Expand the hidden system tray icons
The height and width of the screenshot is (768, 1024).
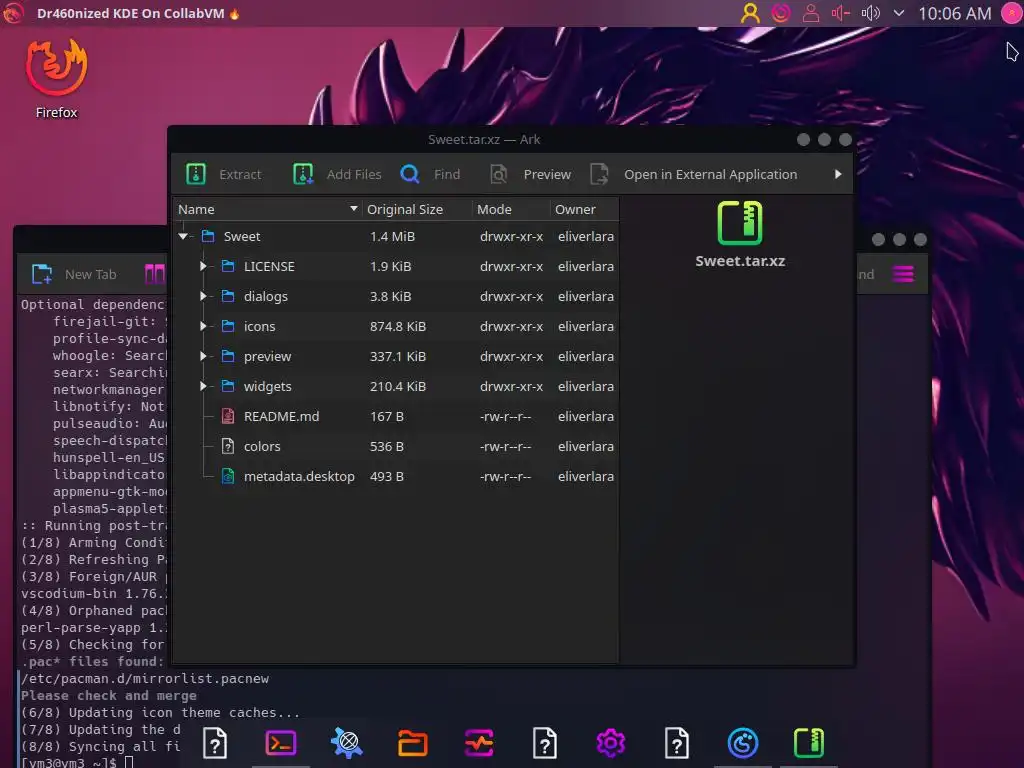point(899,13)
